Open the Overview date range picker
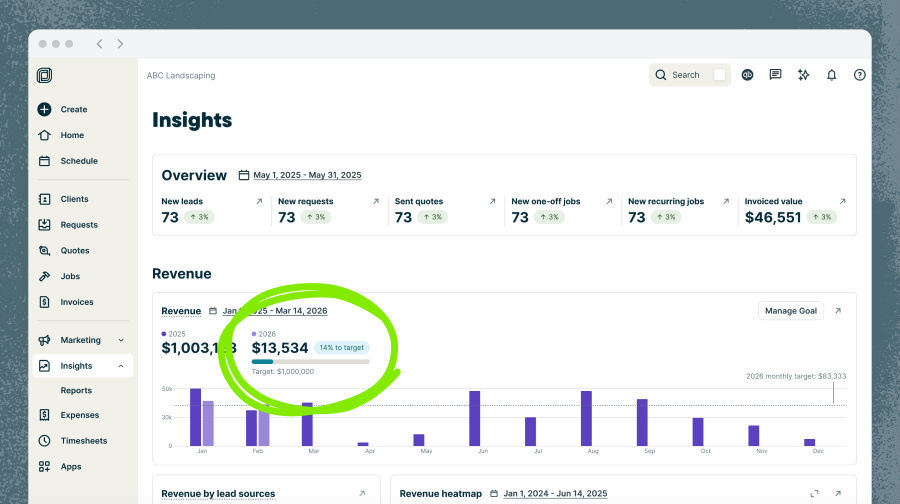The image size is (900, 504). tap(306, 175)
